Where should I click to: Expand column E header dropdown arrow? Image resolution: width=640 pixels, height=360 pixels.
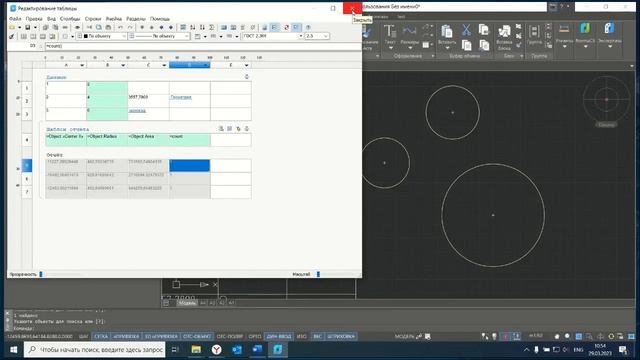pyautogui.click(x=247, y=65)
